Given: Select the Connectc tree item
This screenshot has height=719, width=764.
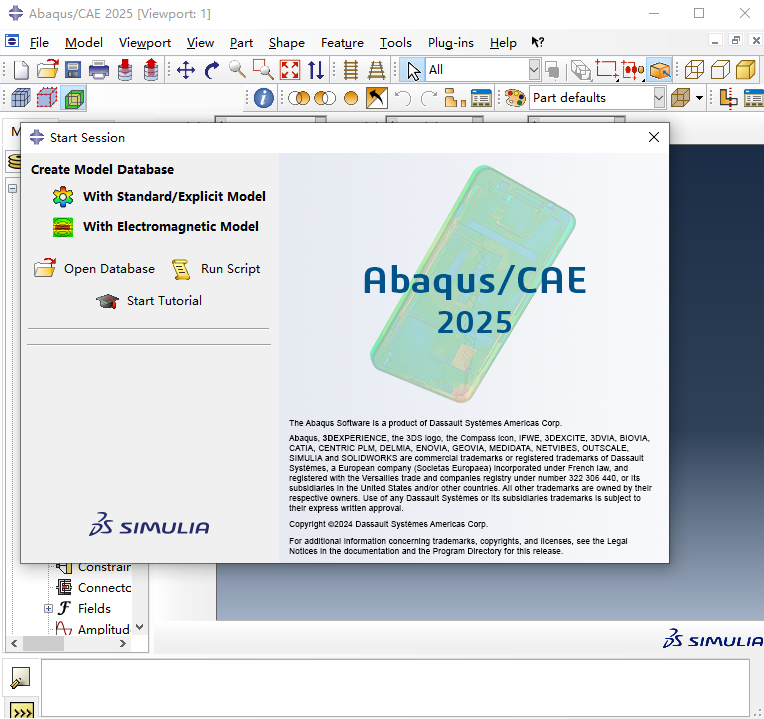Looking at the screenshot, I should tap(94, 587).
